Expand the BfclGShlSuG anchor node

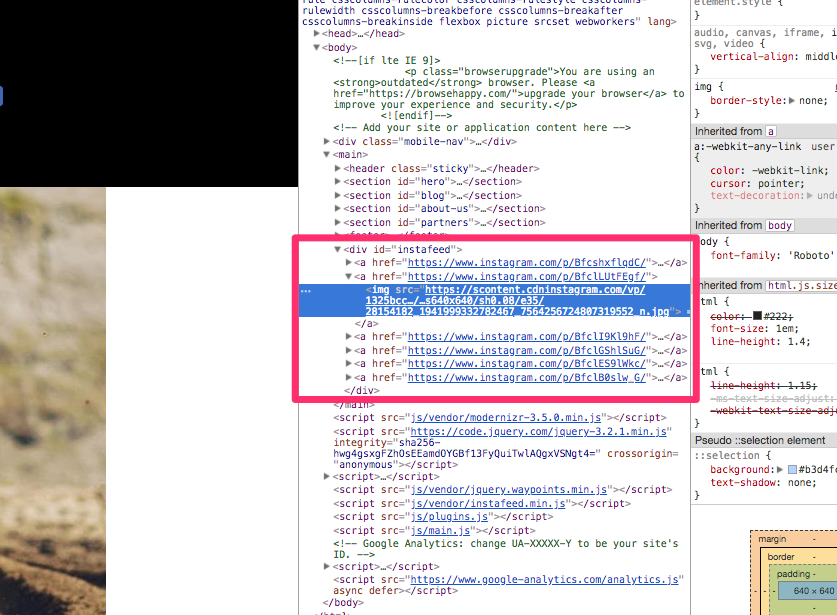[348, 350]
